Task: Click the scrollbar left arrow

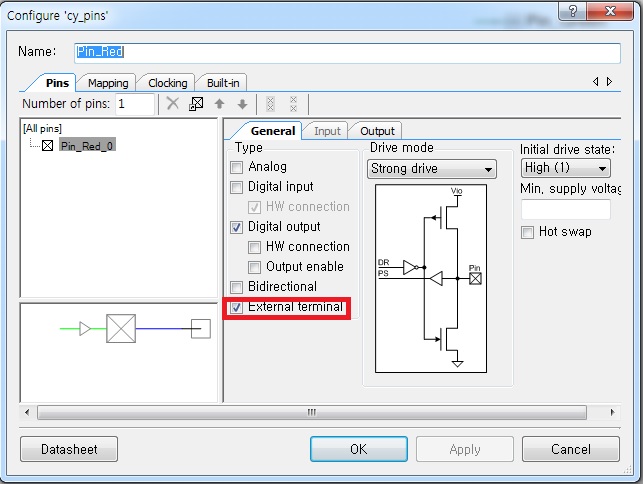Action: (27, 412)
